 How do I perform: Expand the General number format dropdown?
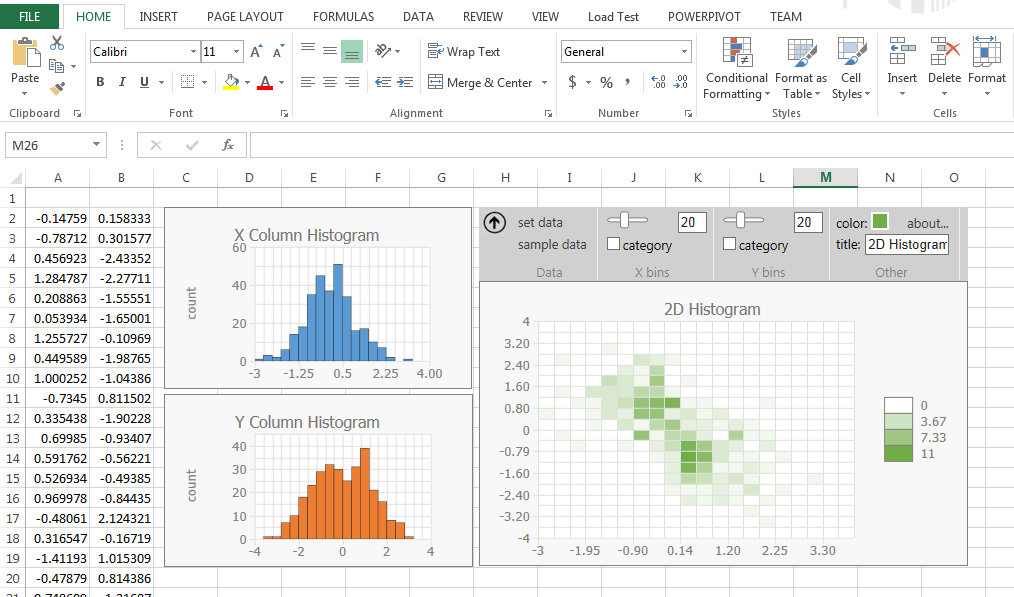685,52
